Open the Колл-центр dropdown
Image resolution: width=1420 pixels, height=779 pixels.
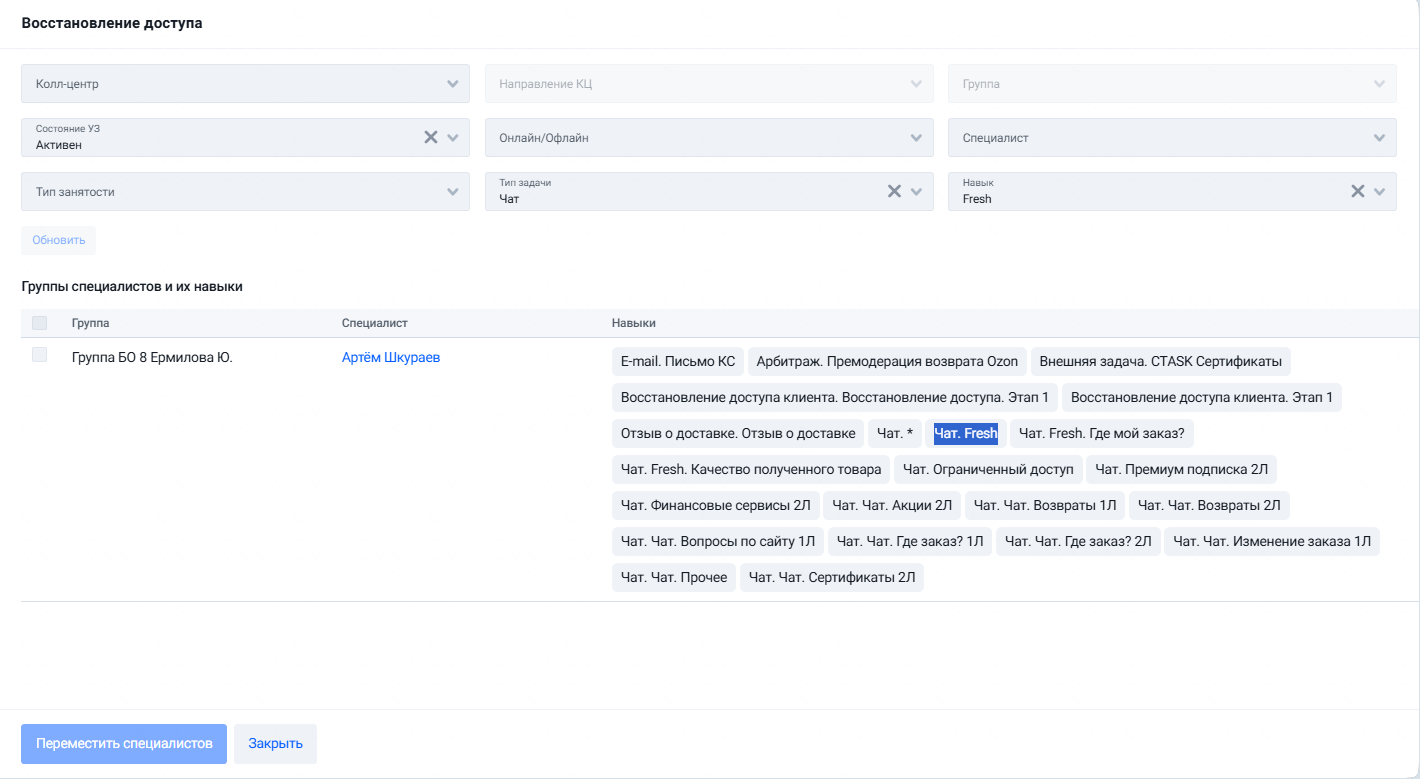[x=245, y=84]
